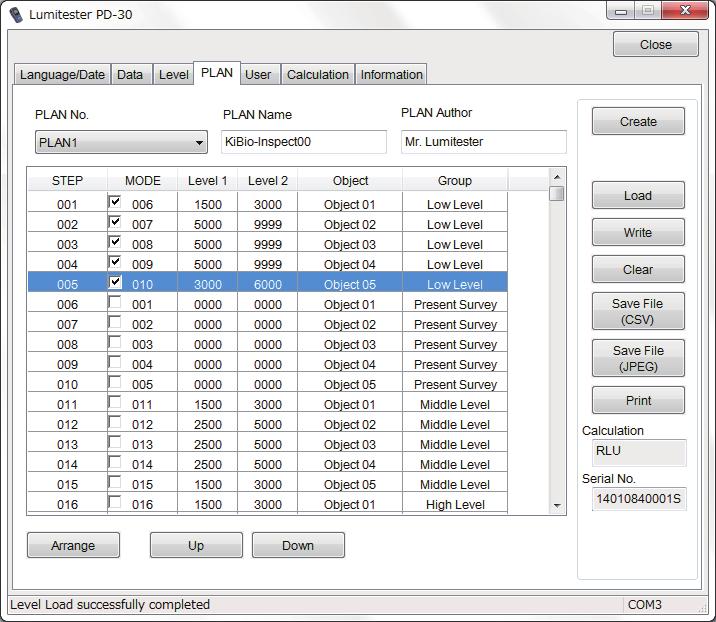This screenshot has height=622, width=716.
Task: Click the Clear button
Action: click(x=638, y=269)
